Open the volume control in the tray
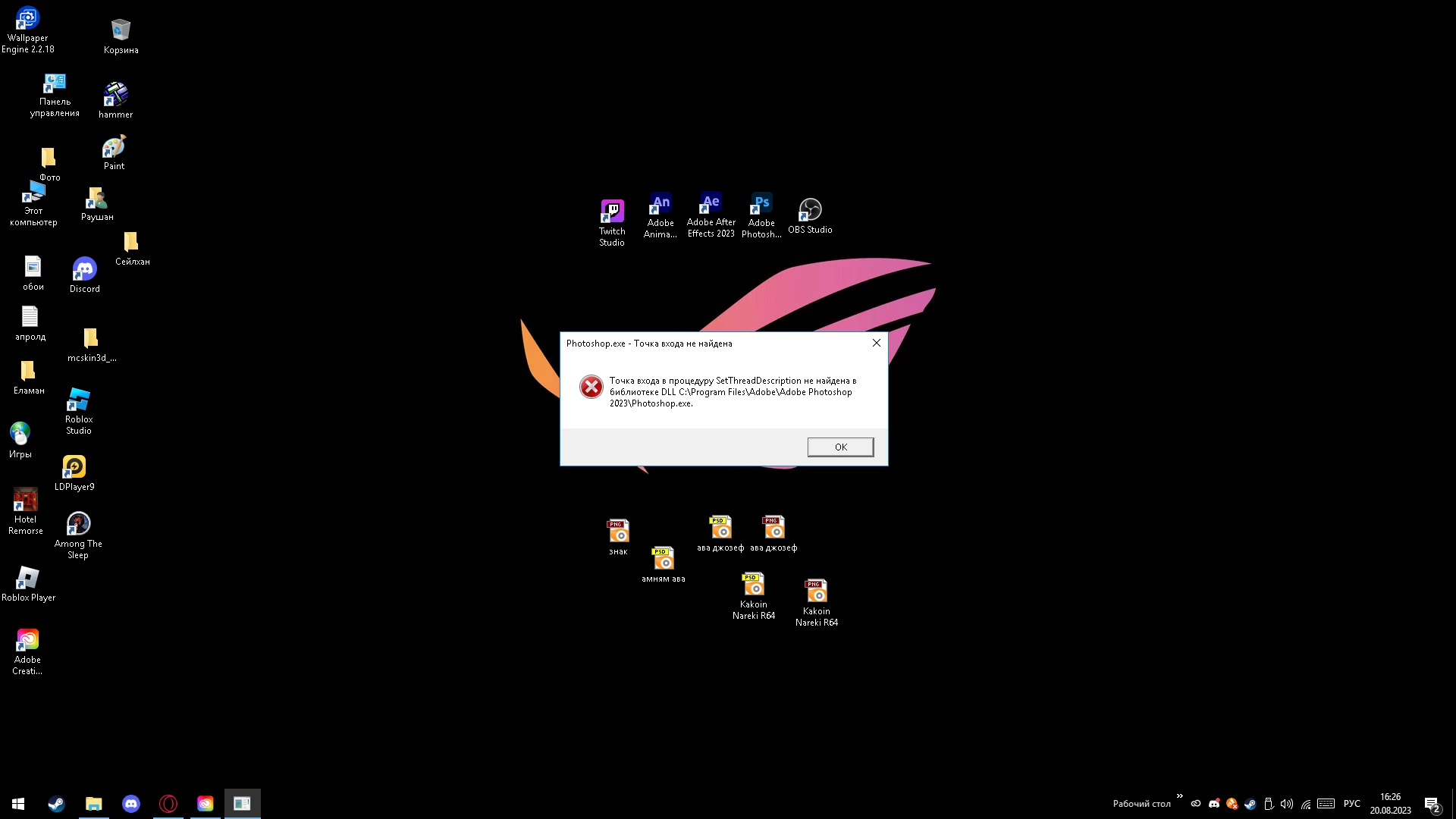1456x819 pixels. pos(1286,804)
